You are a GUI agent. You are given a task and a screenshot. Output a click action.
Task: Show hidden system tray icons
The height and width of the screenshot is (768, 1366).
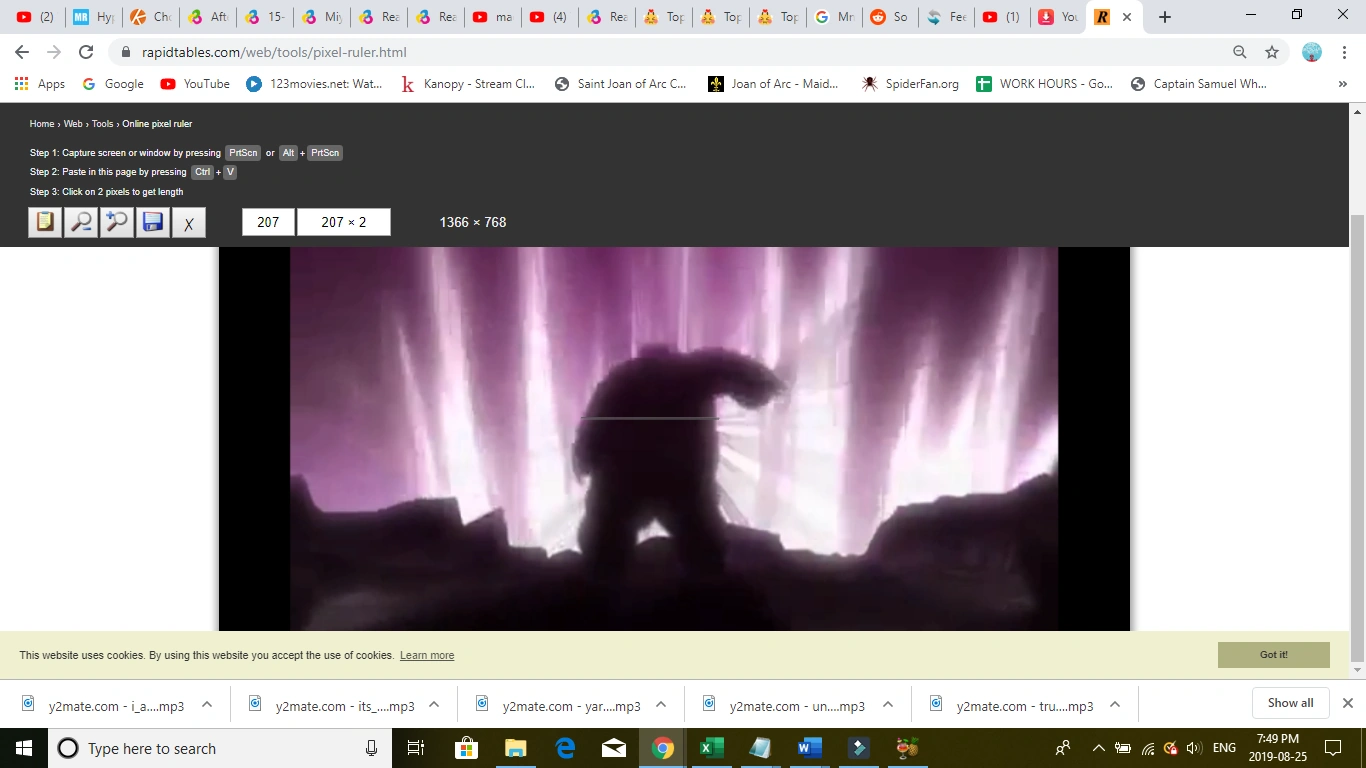click(x=1099, y=748)
